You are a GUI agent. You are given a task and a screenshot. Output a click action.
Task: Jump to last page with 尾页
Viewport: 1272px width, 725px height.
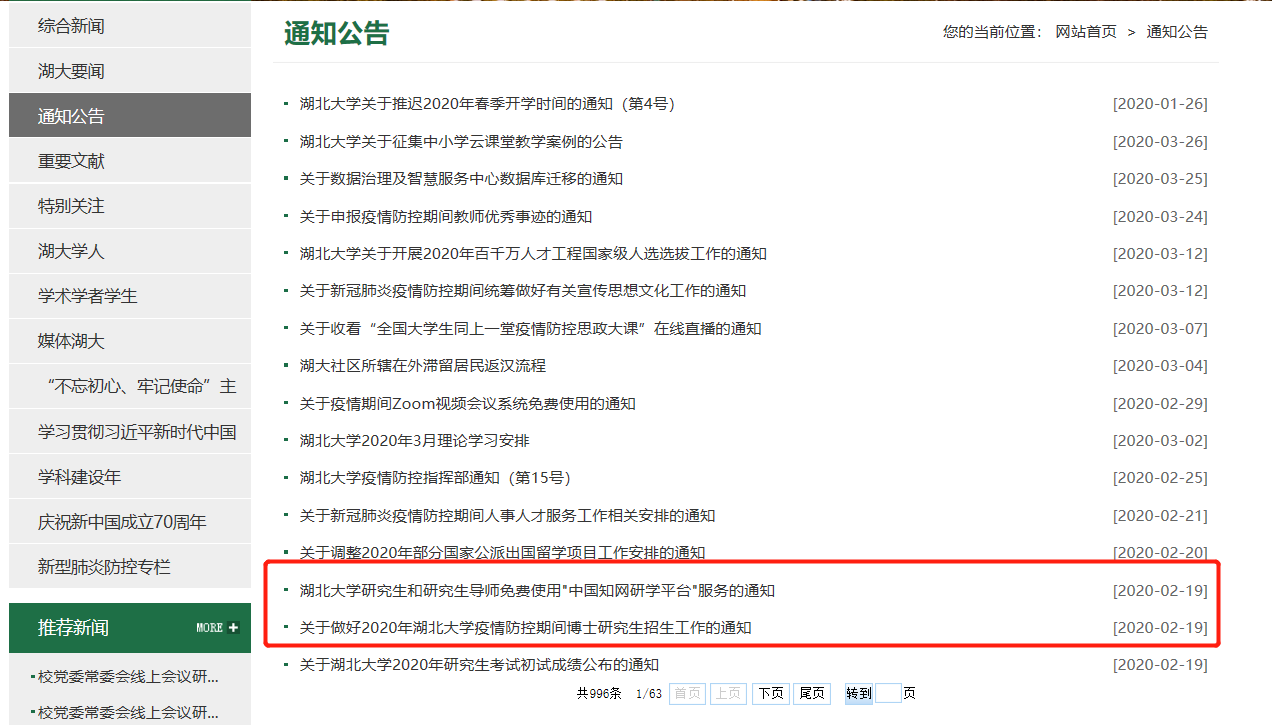coord(812,694)
